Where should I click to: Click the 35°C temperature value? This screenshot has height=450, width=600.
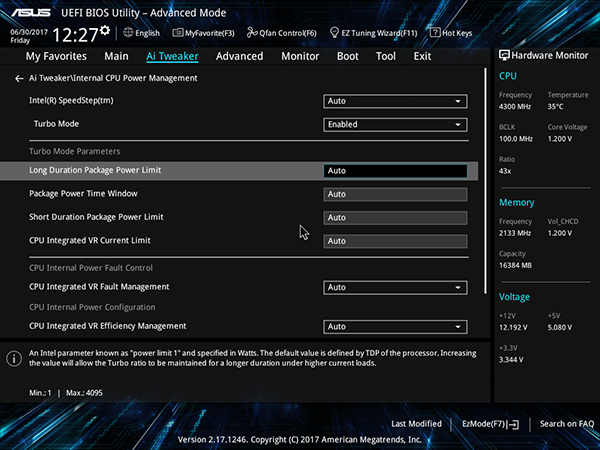click(555, 107)
